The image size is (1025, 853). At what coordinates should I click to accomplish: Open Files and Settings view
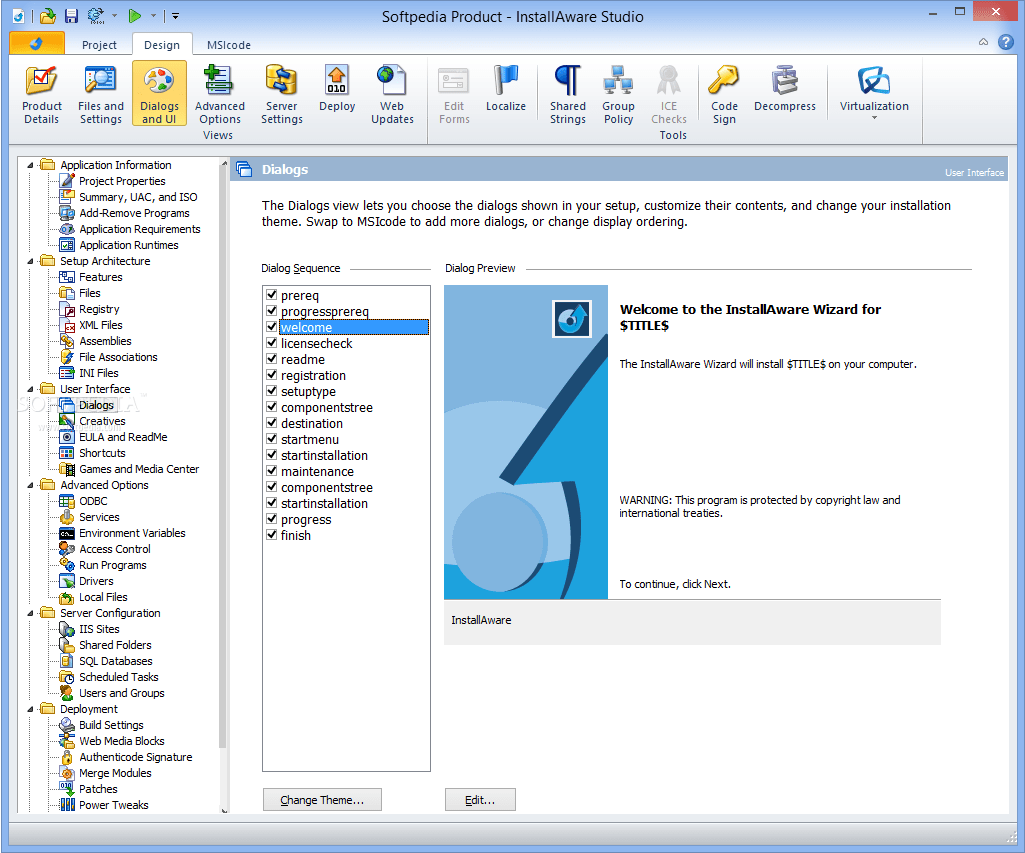[x=100, y=94]
